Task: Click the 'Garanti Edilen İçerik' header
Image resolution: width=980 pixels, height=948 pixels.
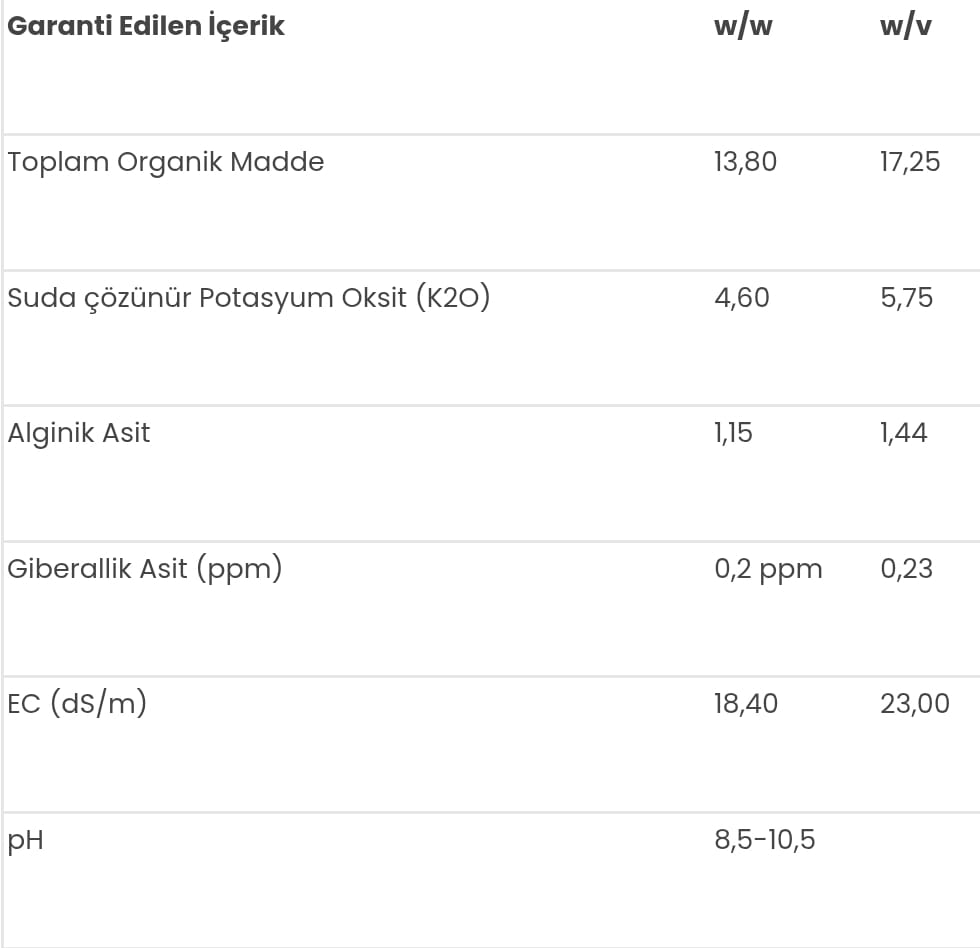Action: click(146, 26)
